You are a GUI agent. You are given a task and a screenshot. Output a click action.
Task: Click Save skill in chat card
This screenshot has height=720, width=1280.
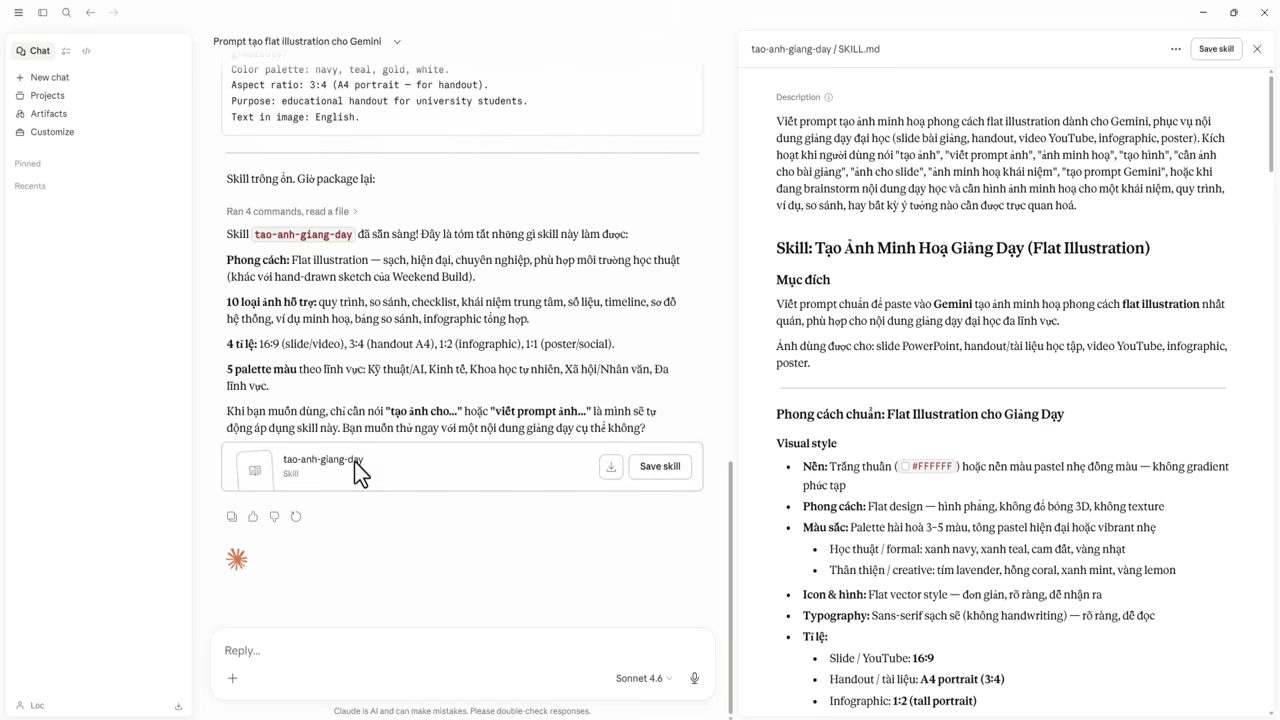[660, 466]
